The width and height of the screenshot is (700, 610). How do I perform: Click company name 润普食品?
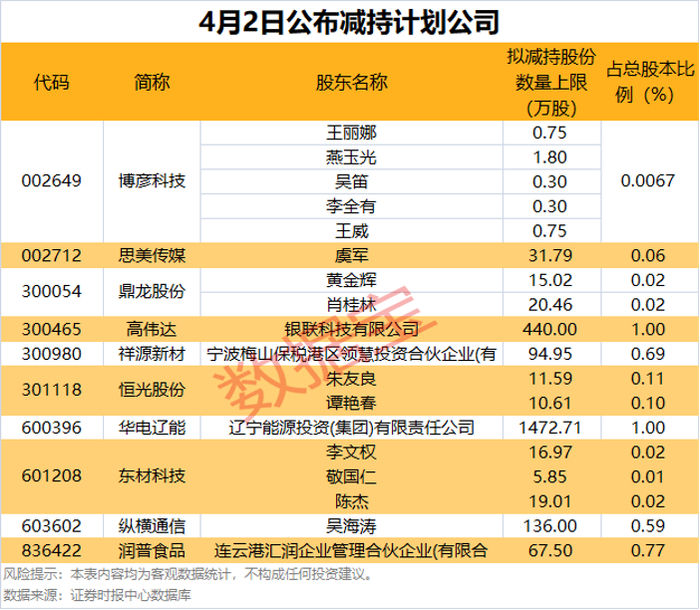click(152, 551)
